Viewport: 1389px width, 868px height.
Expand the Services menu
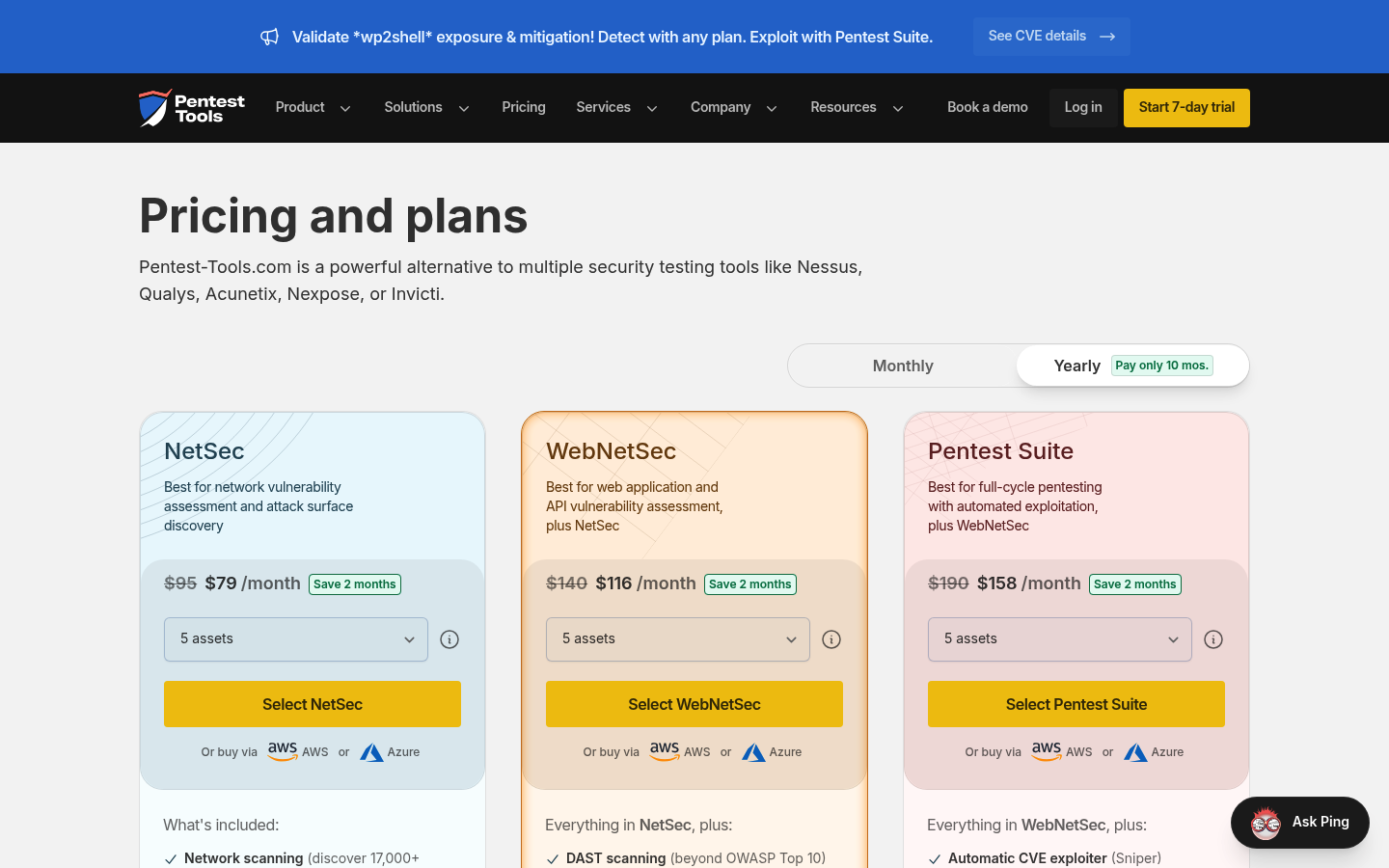tap(616, 108)
